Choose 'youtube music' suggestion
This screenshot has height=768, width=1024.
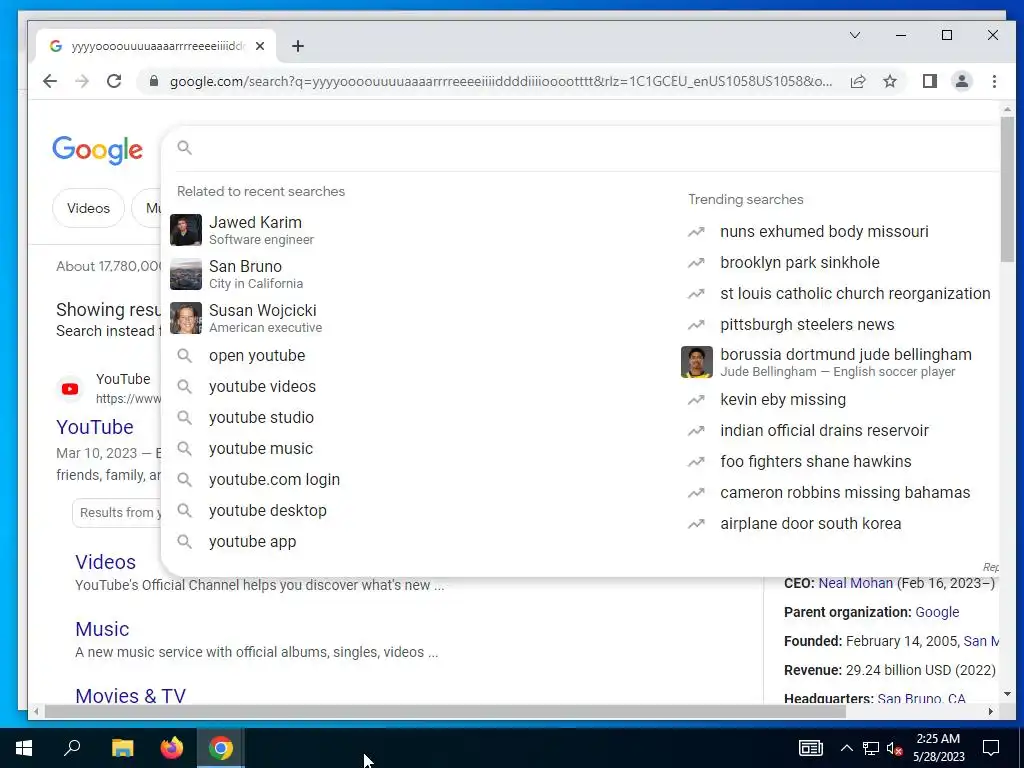pos(418,449)
